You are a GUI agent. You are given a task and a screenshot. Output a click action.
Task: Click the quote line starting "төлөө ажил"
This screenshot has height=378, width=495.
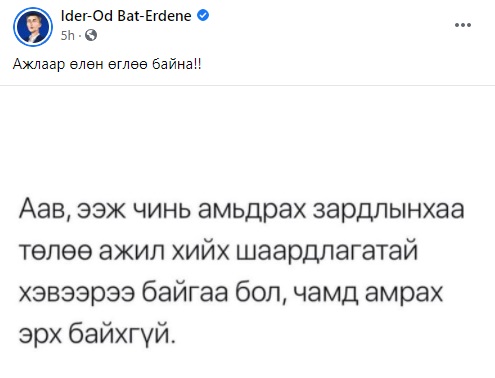(218, 252)
